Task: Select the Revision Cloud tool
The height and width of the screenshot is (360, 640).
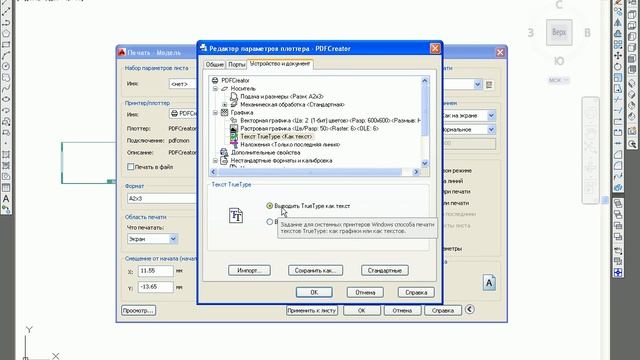Action: tap(6, 77)
